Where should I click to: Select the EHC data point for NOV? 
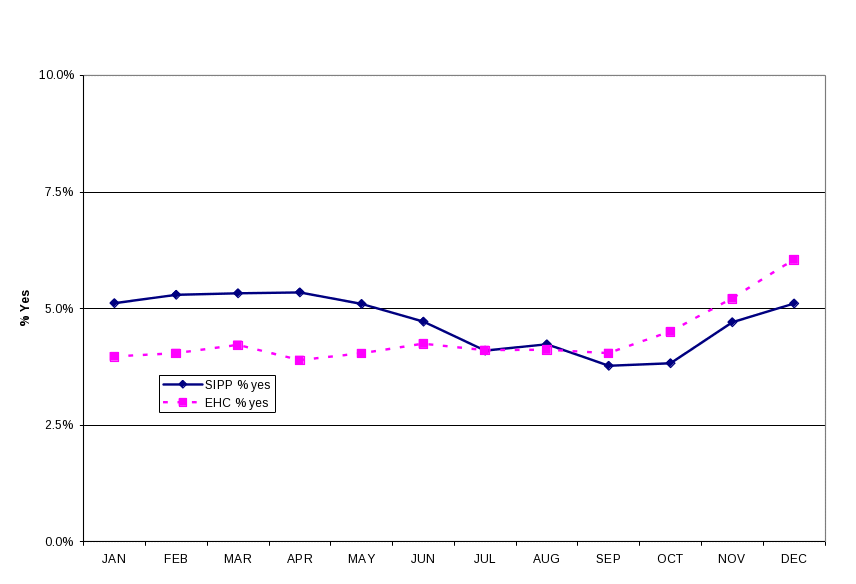click(x=732, y=299)
